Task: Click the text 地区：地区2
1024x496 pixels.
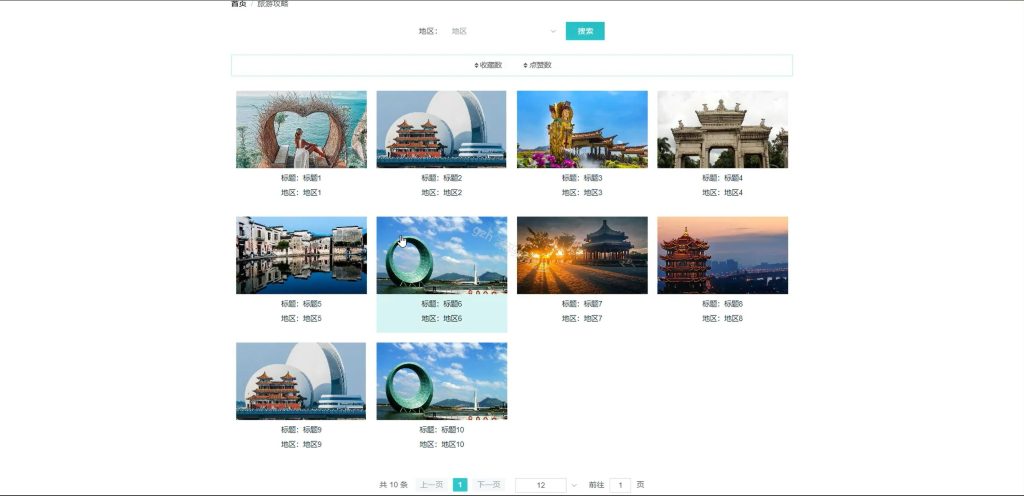Action: (x=441, y=193)
